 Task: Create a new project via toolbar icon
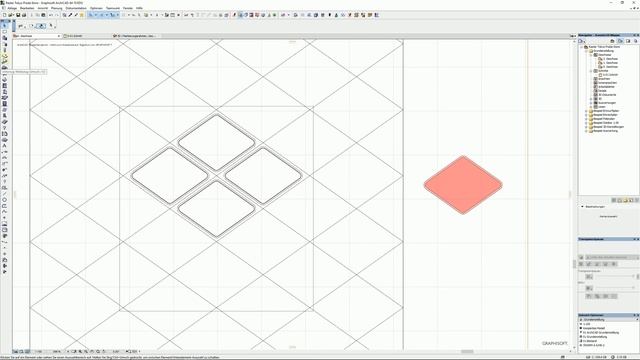pyautogui.click(x=4, y=15)
